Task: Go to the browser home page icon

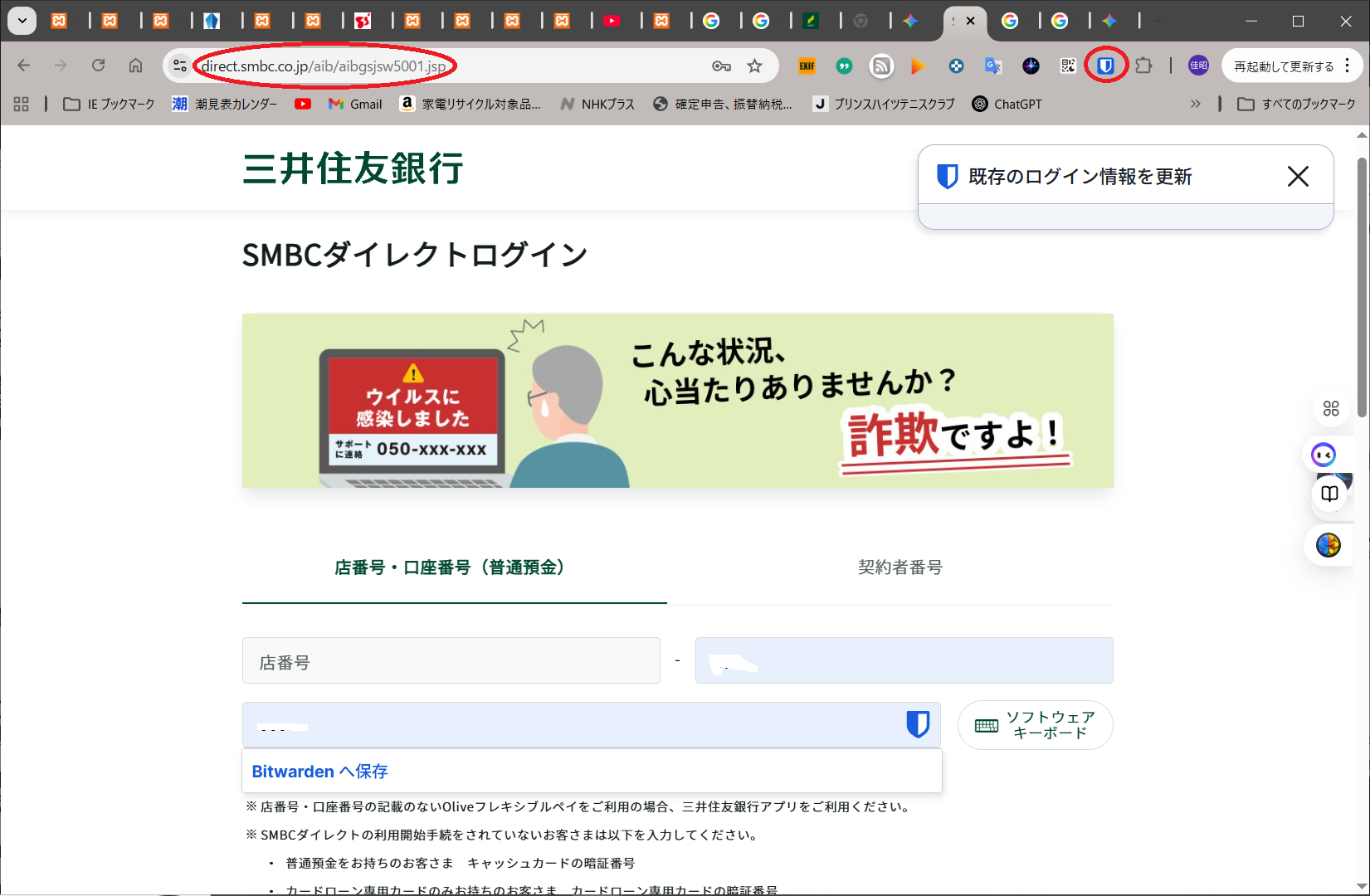Action: (135, 66)
